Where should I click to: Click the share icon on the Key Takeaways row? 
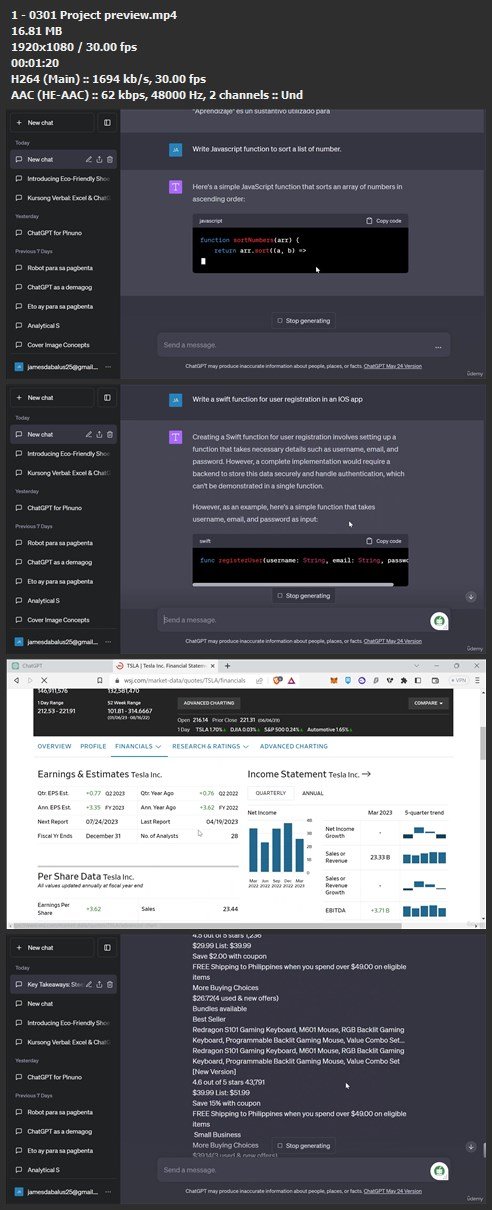(99, 985)
